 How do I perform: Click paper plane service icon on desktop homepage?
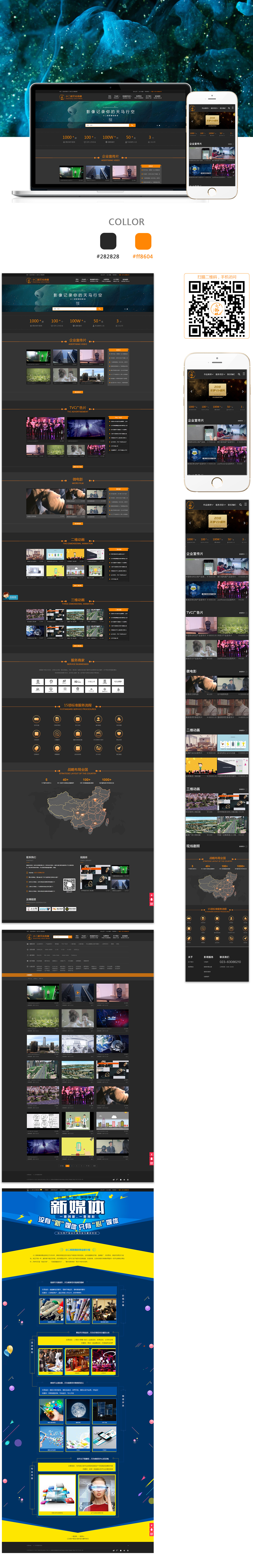click(x=119, y=748)
